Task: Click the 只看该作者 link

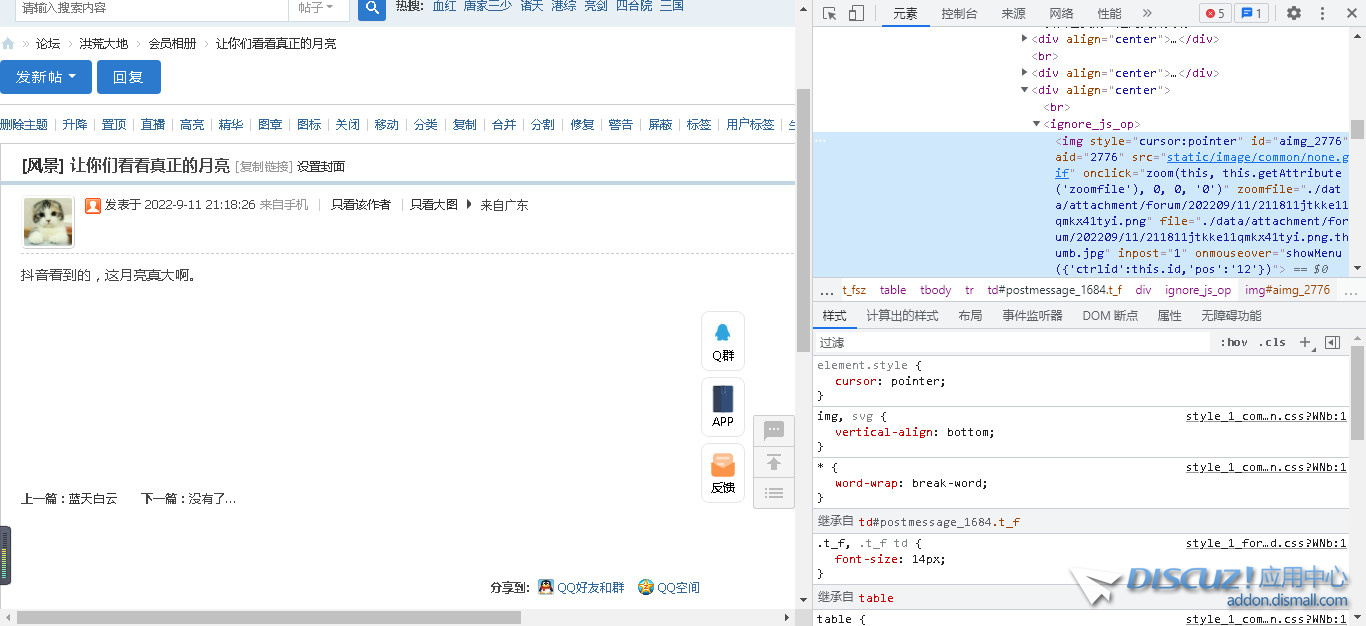Action: 361,205
